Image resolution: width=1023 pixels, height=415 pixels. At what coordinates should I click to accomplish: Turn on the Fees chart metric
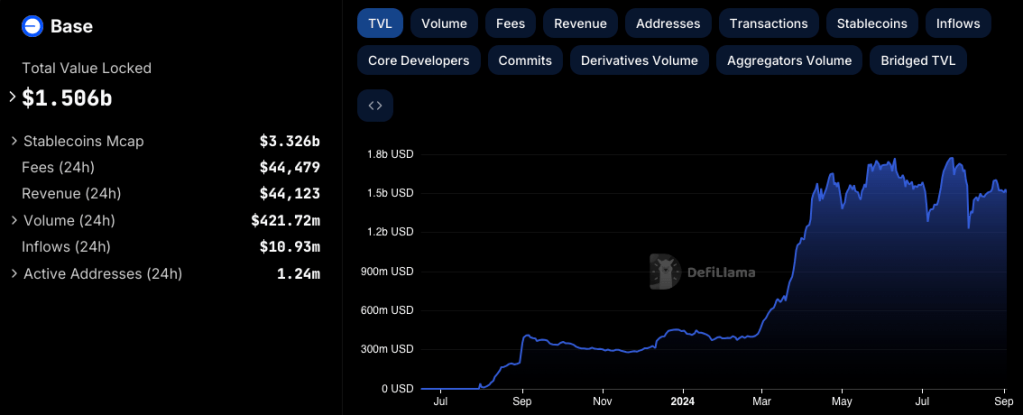click(x=511, y=23)
